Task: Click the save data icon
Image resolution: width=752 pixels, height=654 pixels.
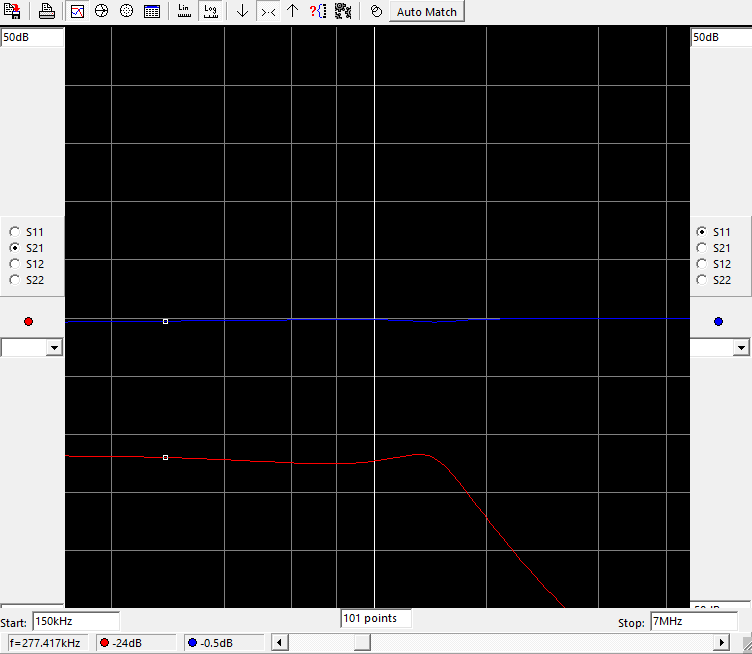Action: coord(12,11)
